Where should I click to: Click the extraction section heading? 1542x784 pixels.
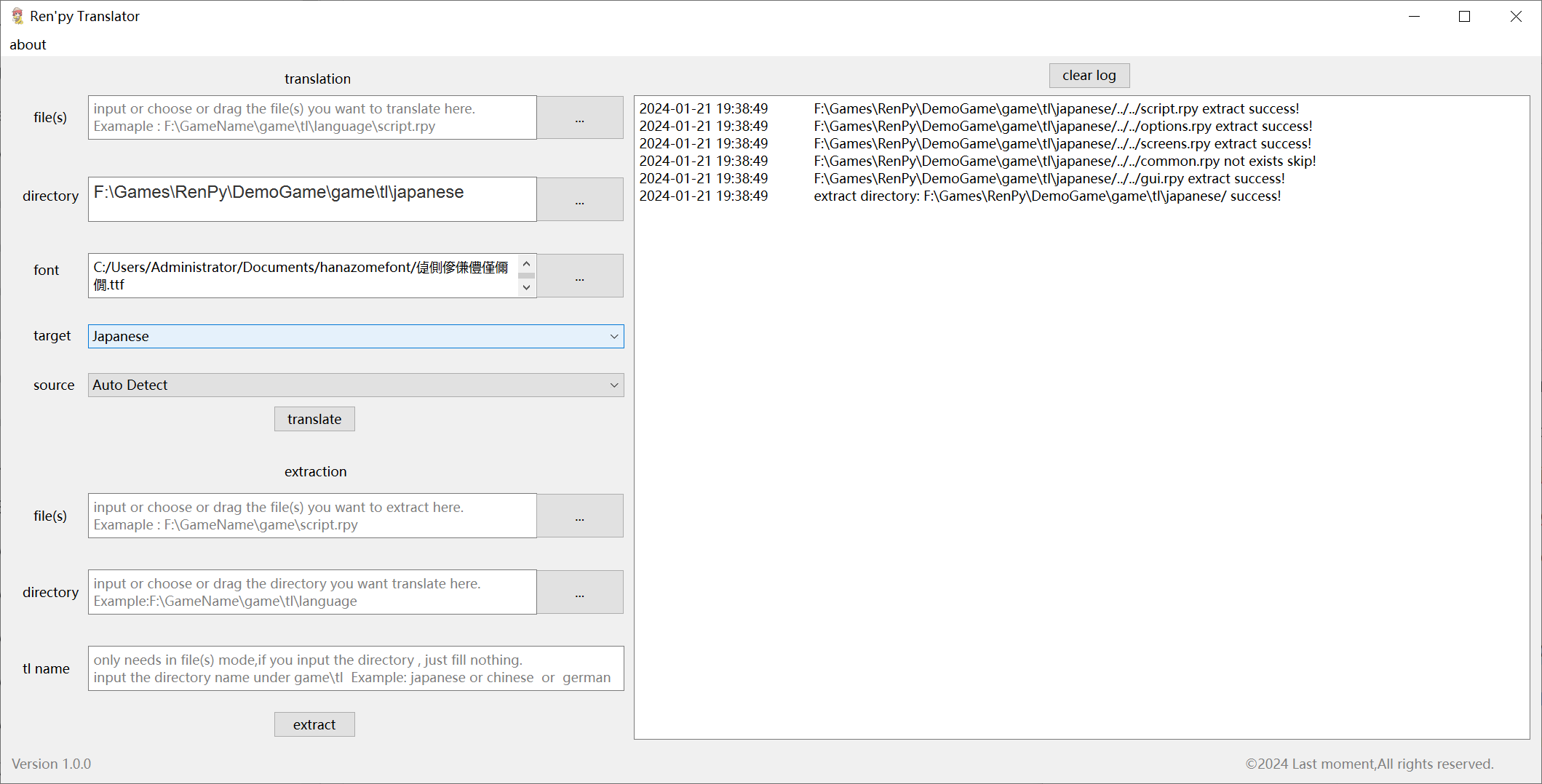coord(316,471)
